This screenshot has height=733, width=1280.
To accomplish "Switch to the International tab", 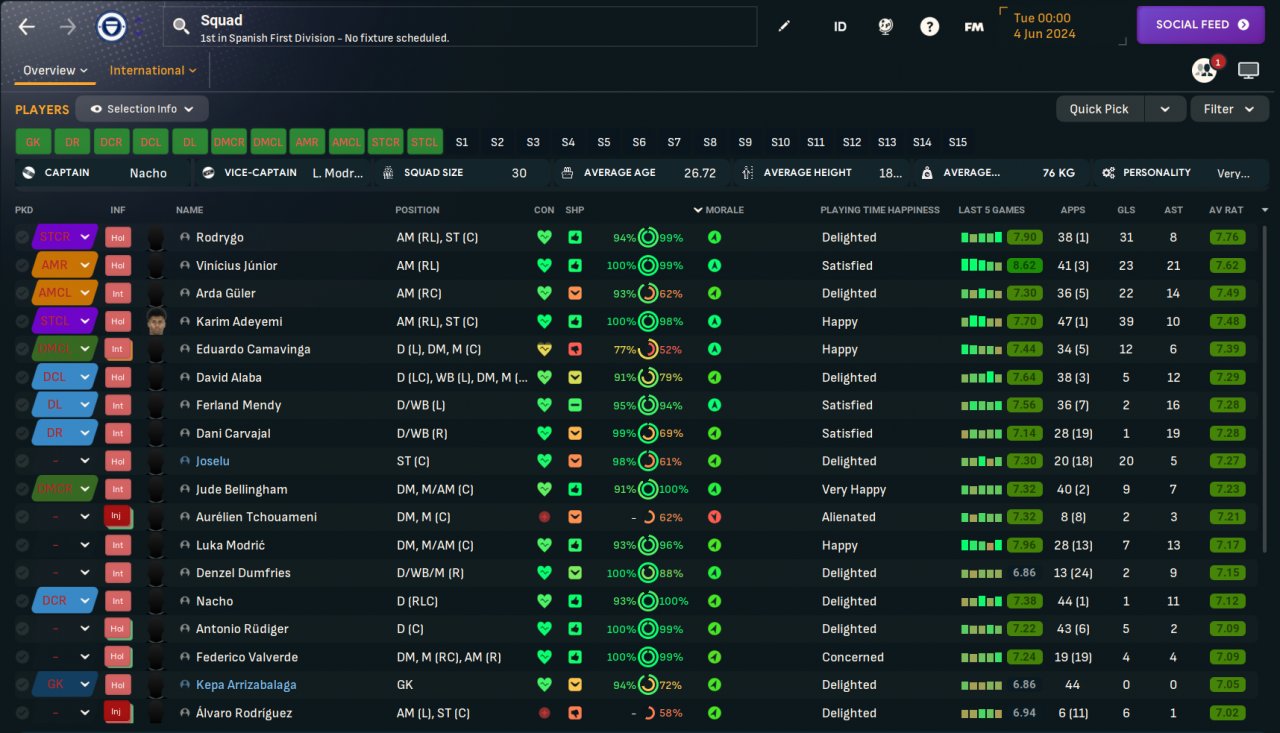I will pos(152,70).
